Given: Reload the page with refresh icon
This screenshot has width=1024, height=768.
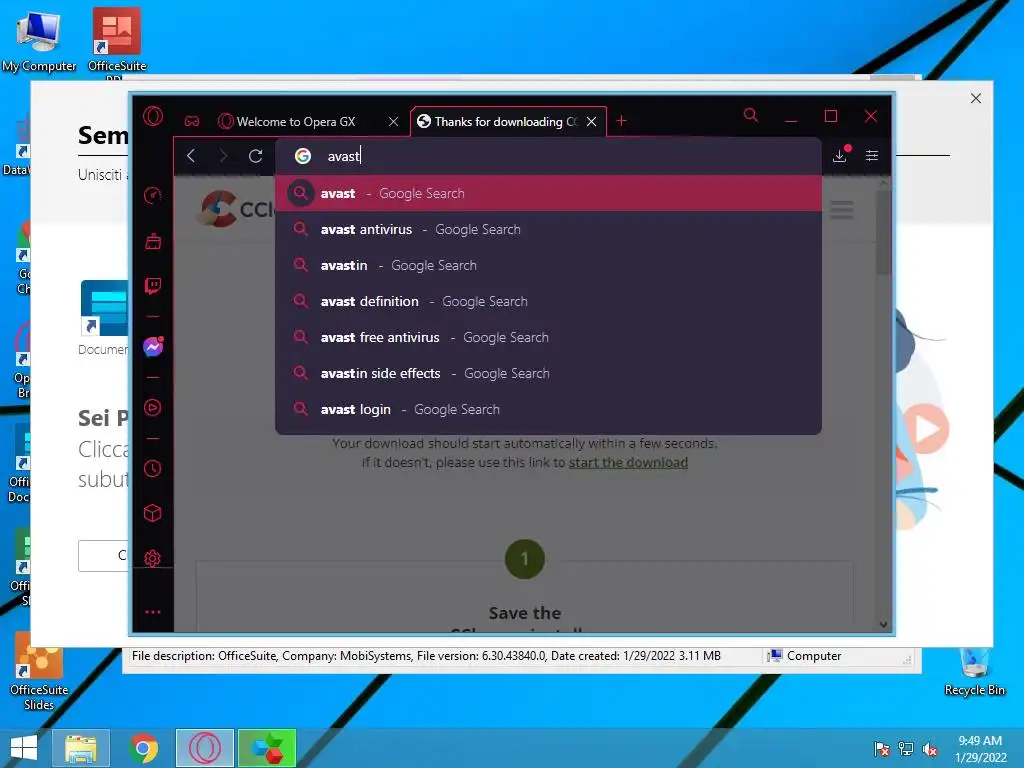Looking at the screenshot, I should pos(255,155).
